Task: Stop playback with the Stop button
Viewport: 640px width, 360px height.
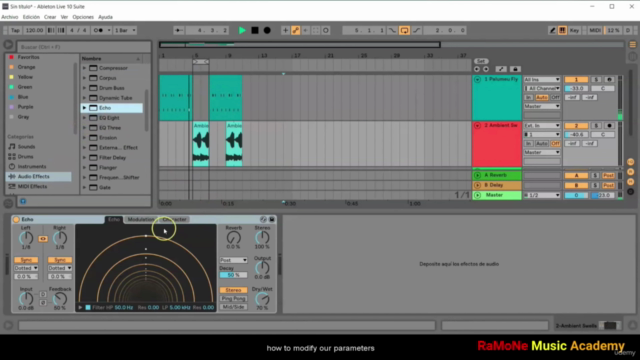Action: pos(255,30)
